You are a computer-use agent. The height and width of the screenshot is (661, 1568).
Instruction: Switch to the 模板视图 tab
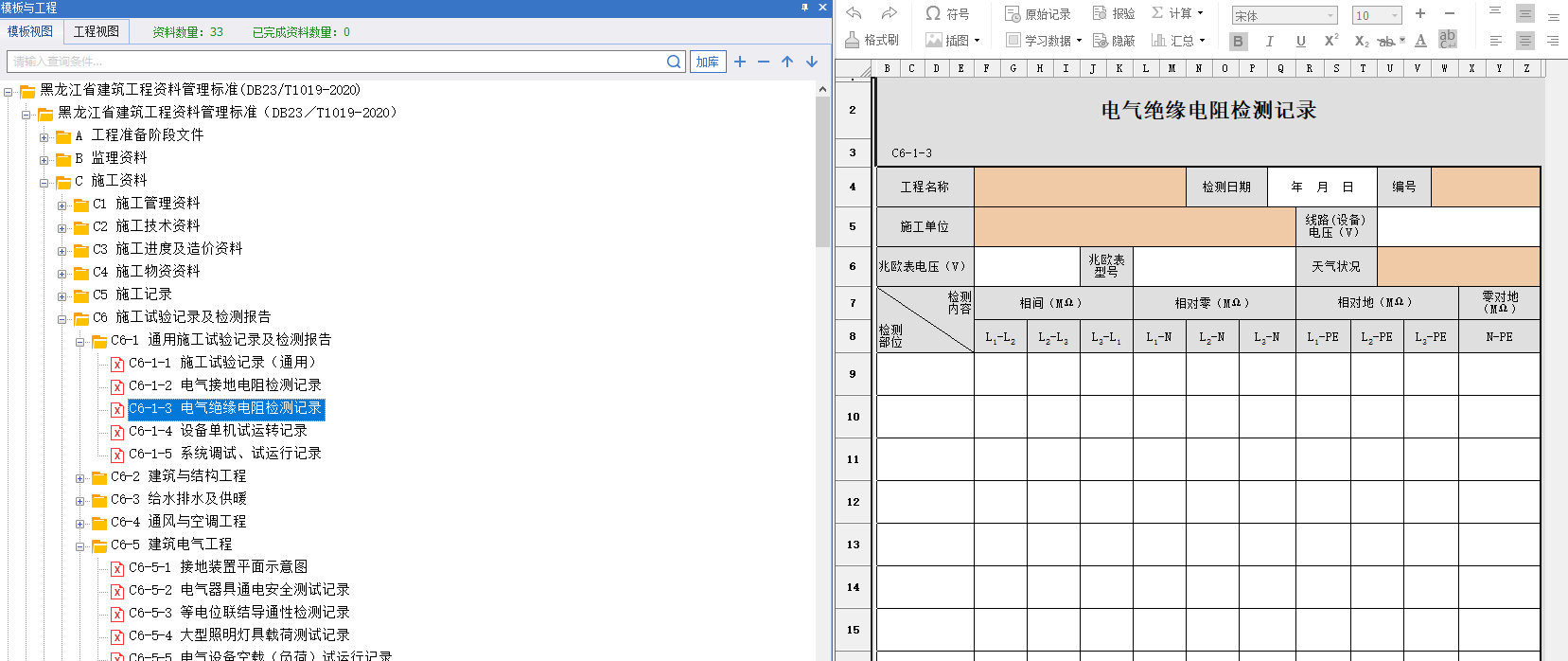[30, 31]
